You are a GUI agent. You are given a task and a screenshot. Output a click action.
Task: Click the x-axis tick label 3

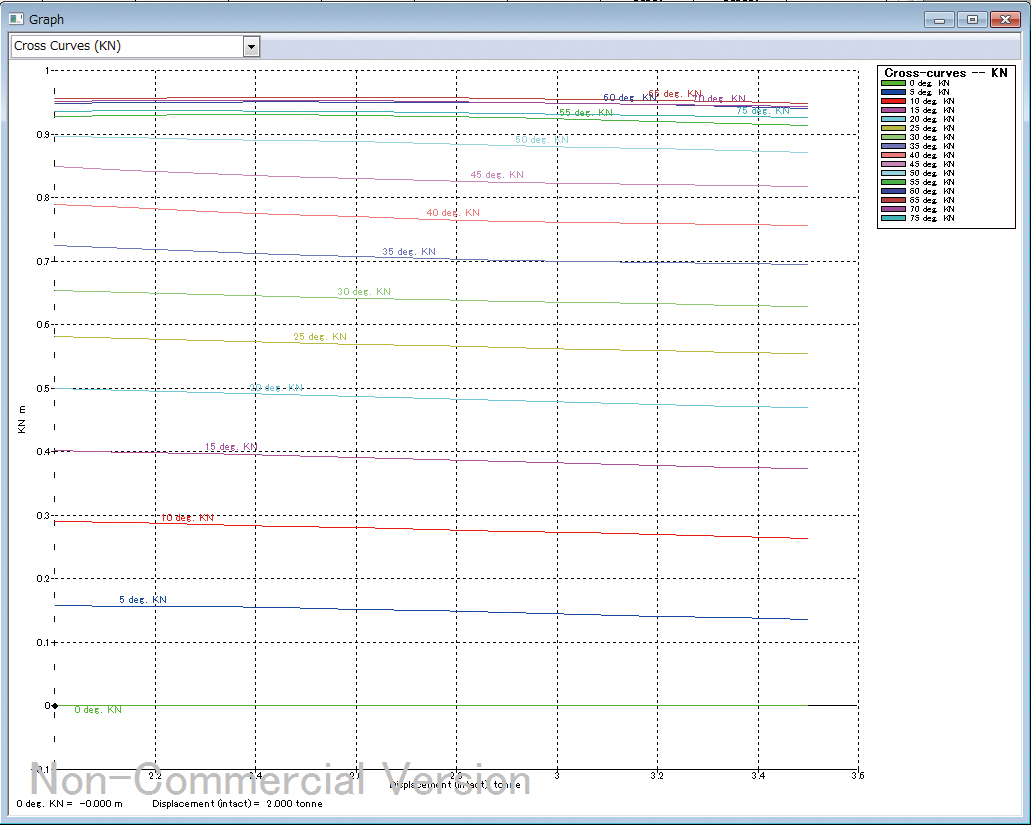(557, 776)
